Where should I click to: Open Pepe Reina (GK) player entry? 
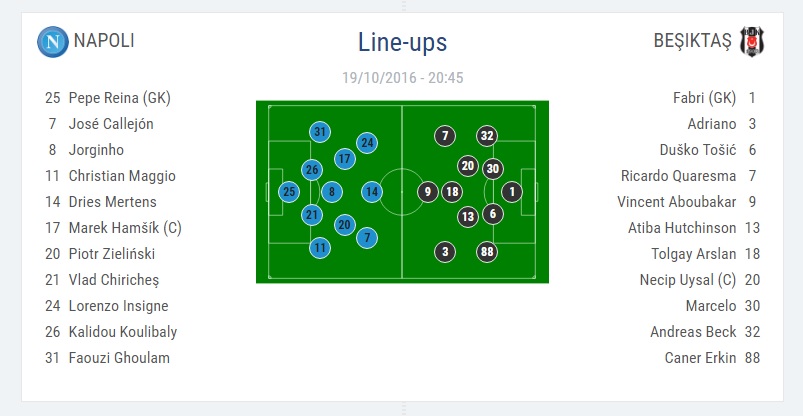click(x=108, y=98)
